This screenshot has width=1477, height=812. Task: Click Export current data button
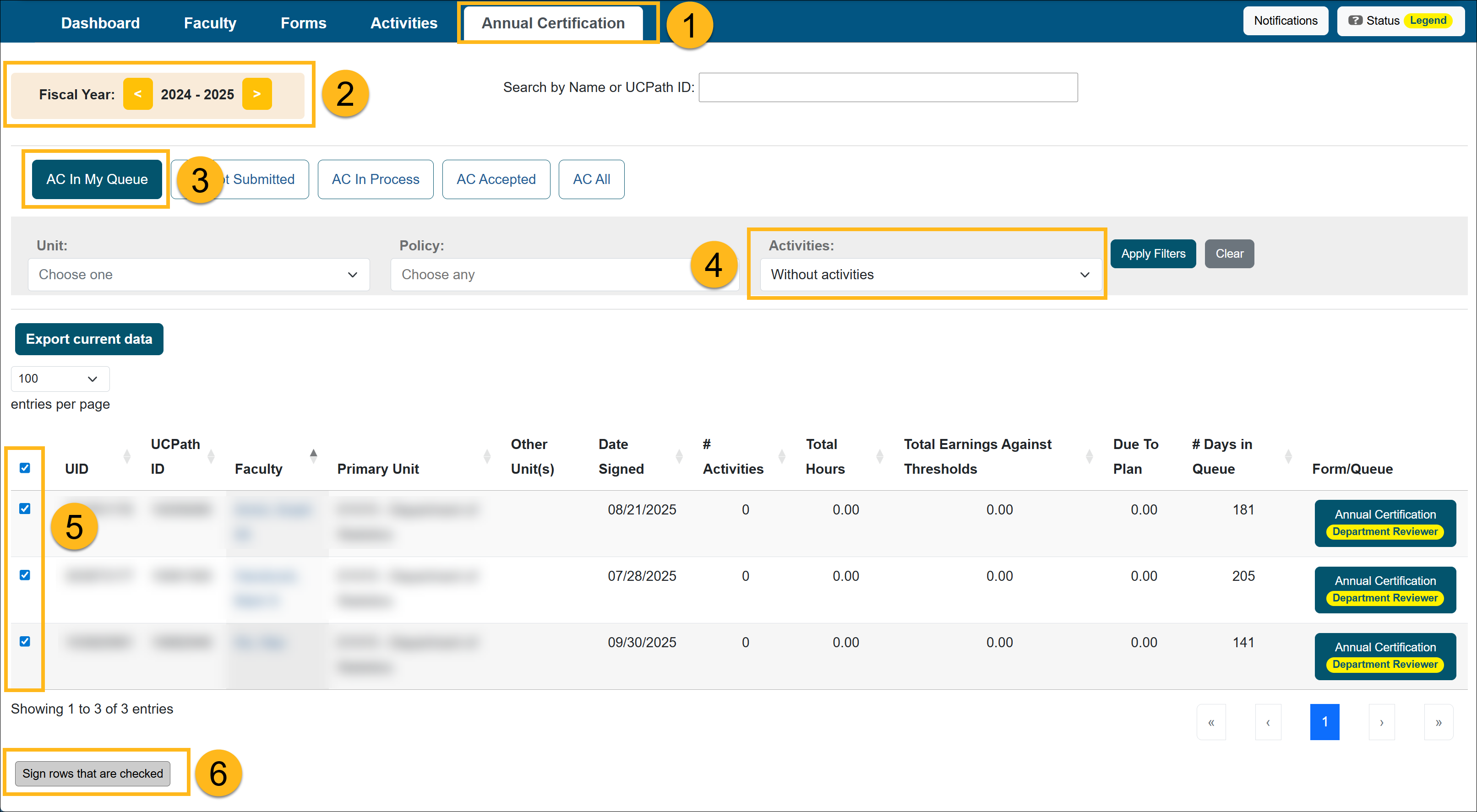click(x=89, y=339)
